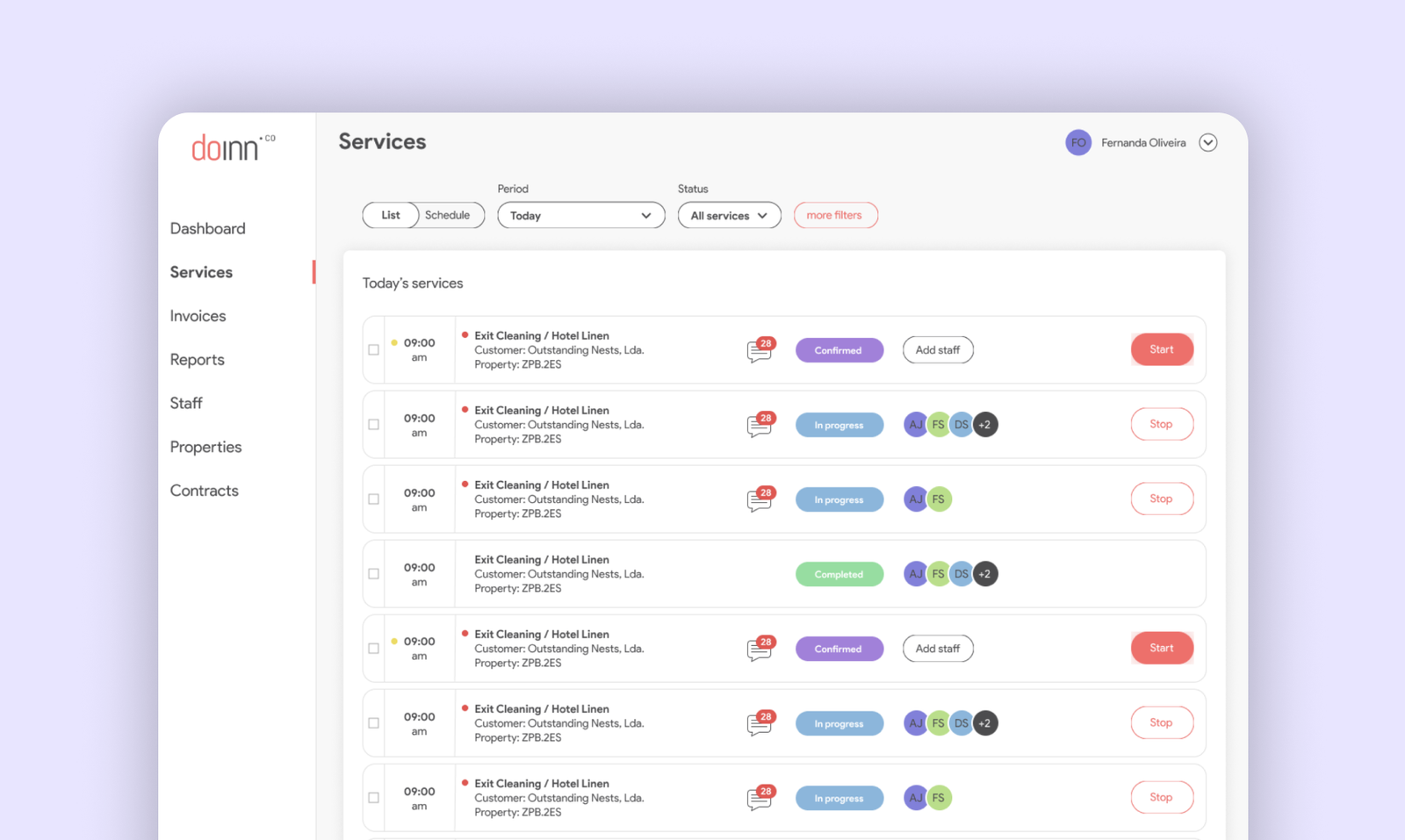The height and width of the screenshot is (840, 1405).
Task: Stop the bottom In progress service
Action: 1162,797
